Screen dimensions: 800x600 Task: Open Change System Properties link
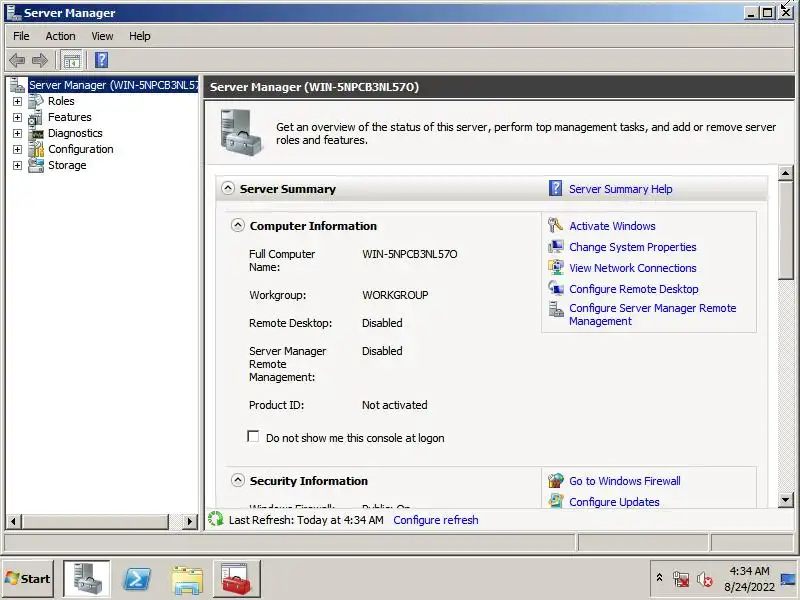point(633,247)
